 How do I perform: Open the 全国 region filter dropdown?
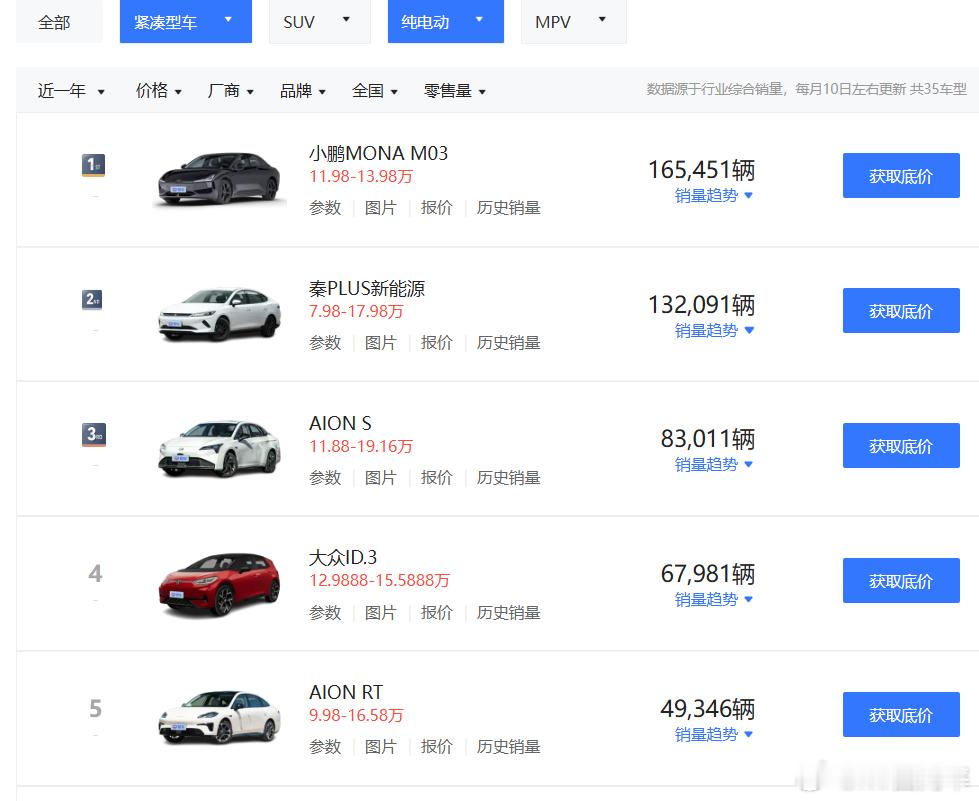tap(375, 91)
